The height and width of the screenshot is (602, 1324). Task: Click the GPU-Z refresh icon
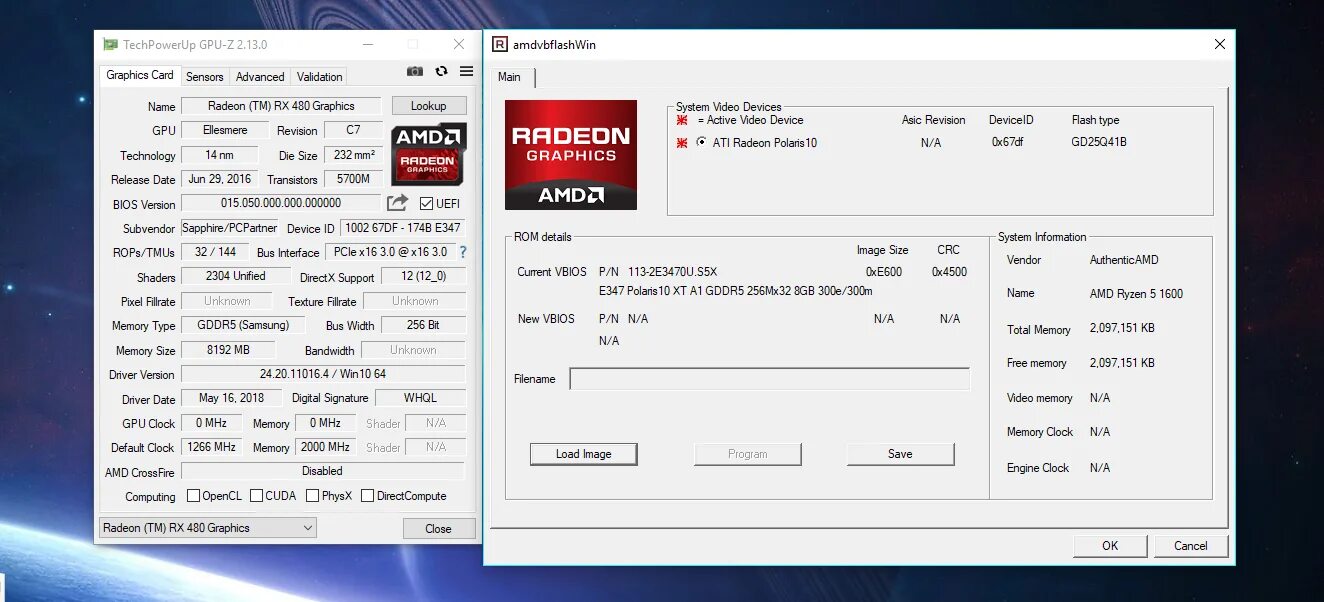[441, 71]
